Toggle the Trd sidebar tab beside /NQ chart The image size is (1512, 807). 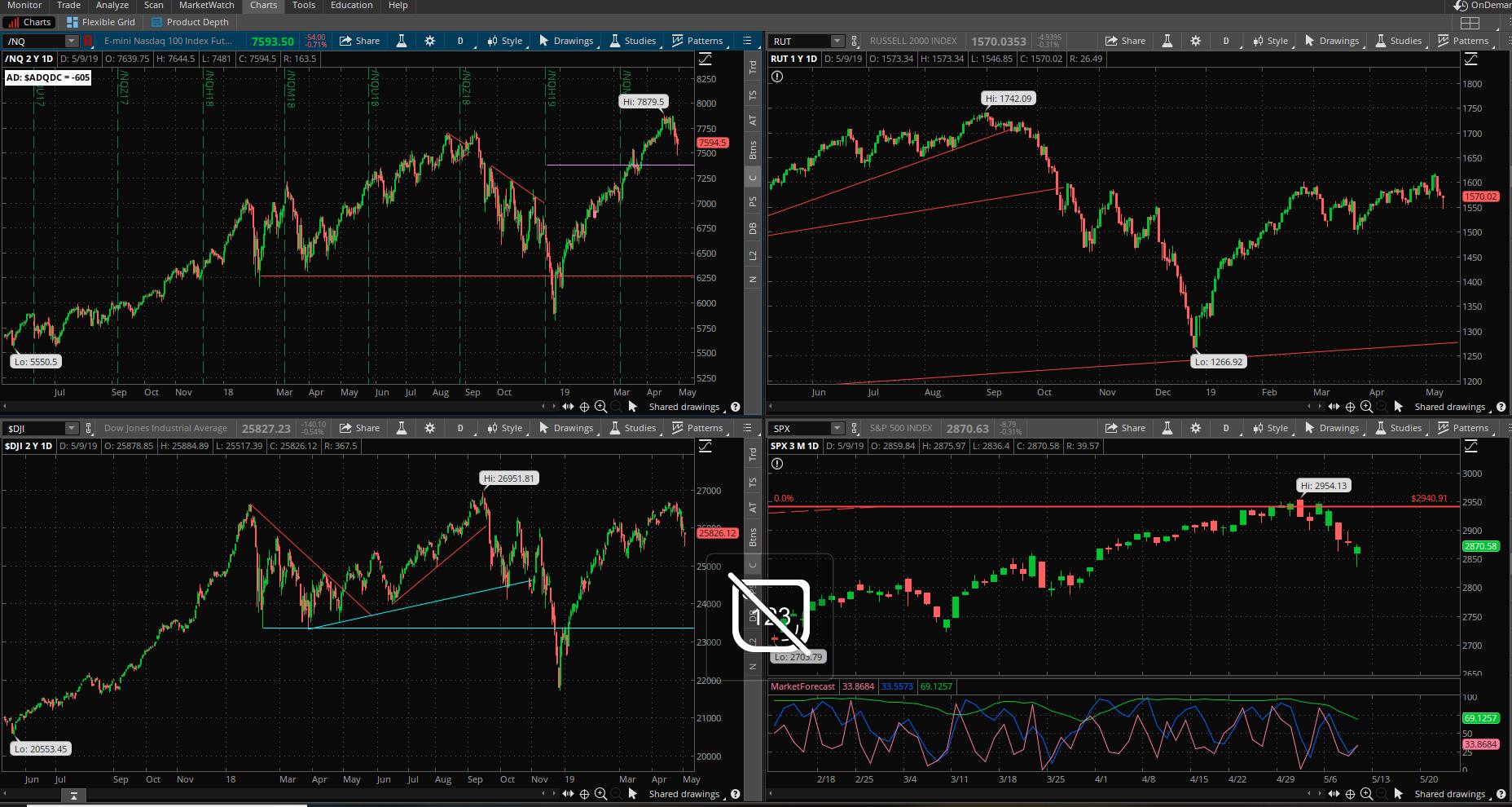(x=753, y=68)
